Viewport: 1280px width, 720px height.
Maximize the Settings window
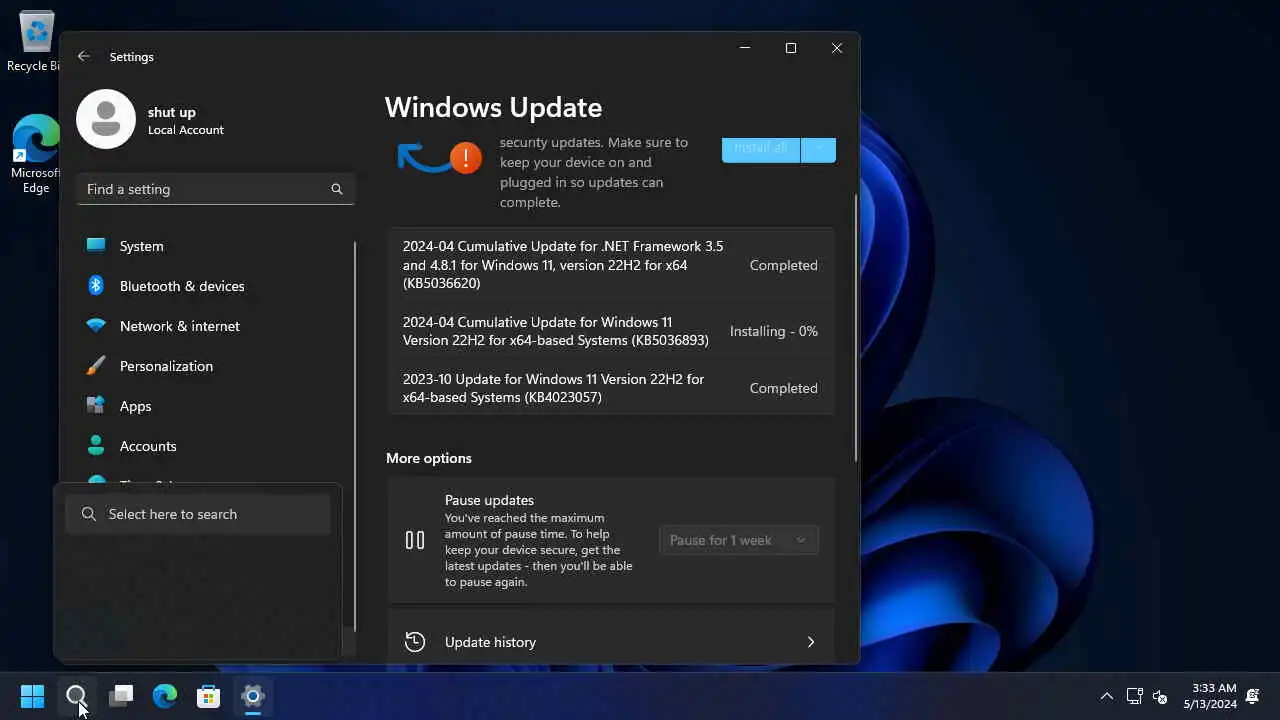click(791, 48)
